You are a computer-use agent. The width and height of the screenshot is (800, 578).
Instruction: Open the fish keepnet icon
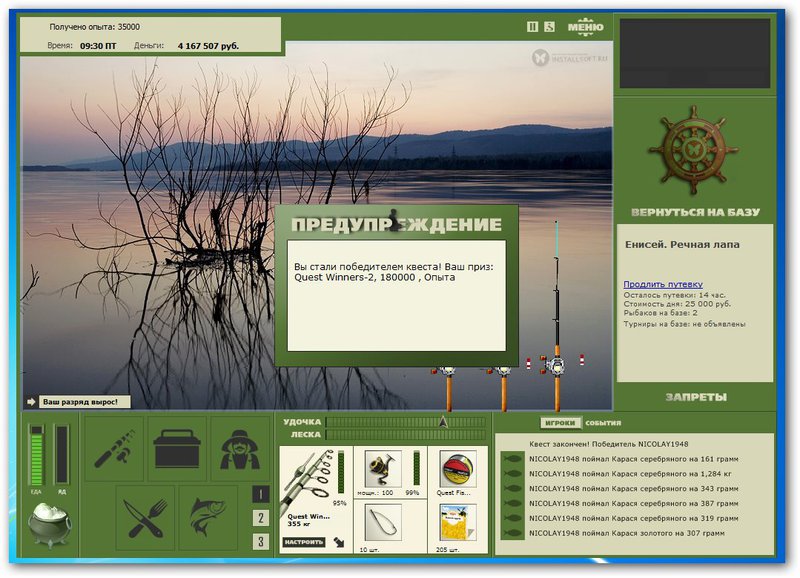pyautogui.click(x=208, y=518)
